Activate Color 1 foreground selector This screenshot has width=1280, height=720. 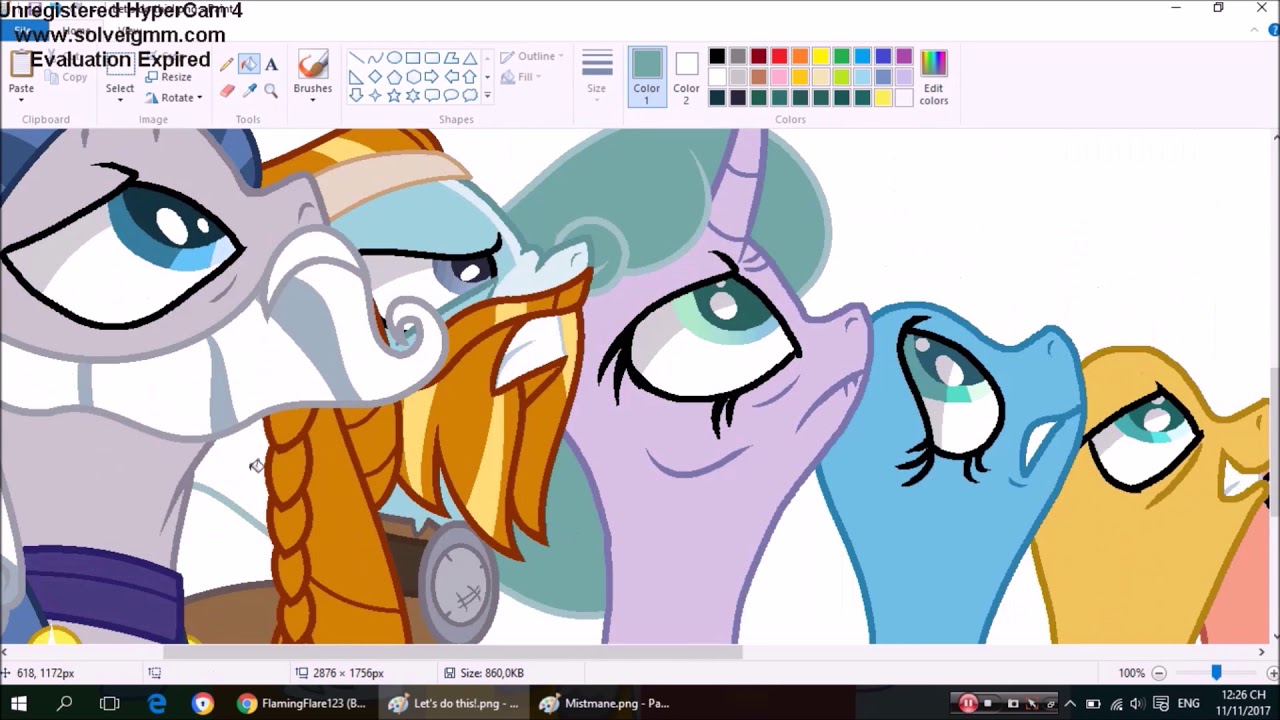pyautogui.click(x=647, y=76)
